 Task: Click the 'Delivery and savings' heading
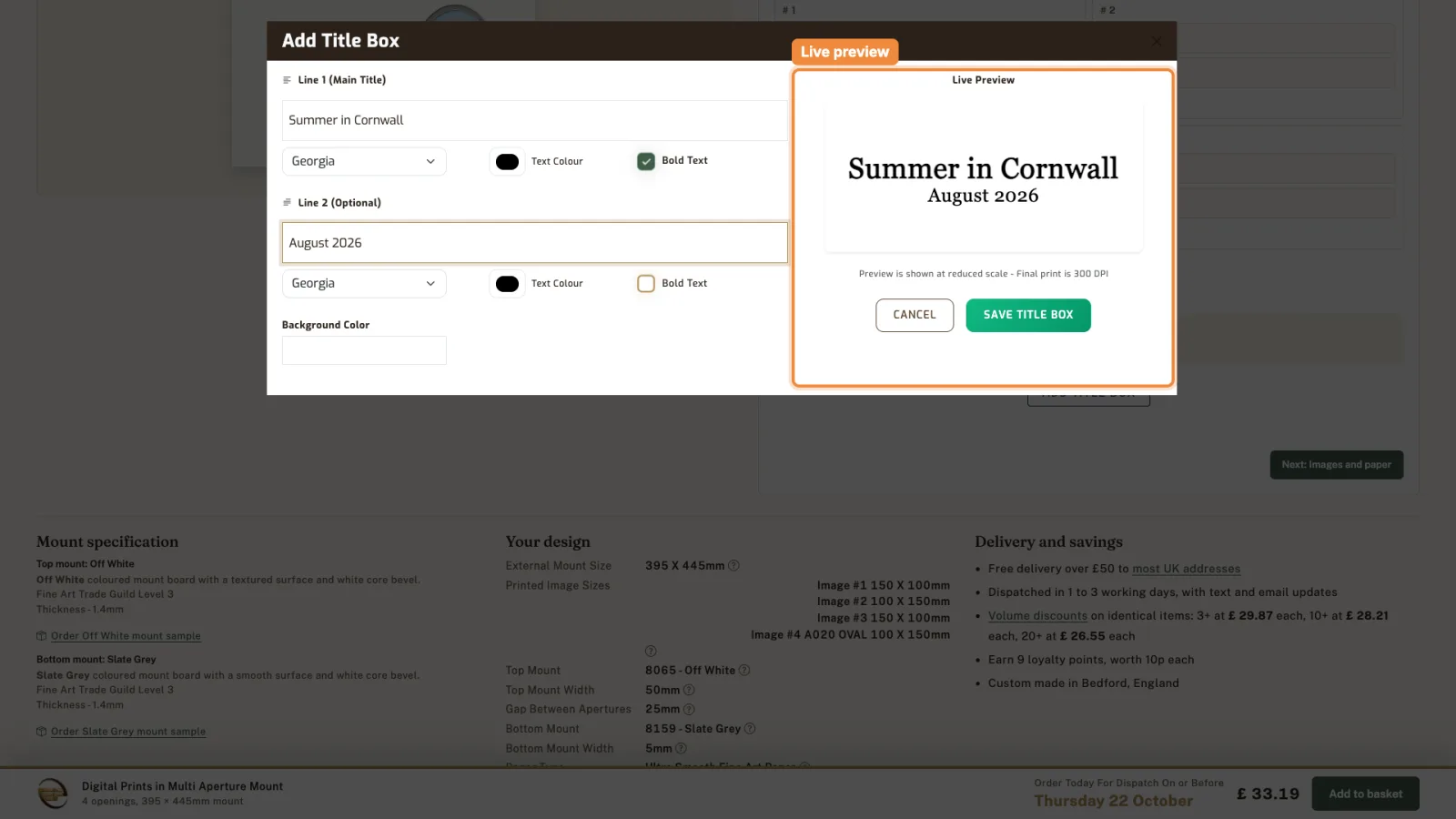coord(1048,542)
